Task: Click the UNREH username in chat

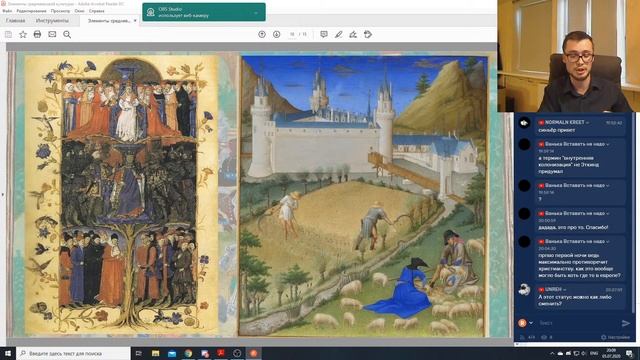Action: coord(553,289)
